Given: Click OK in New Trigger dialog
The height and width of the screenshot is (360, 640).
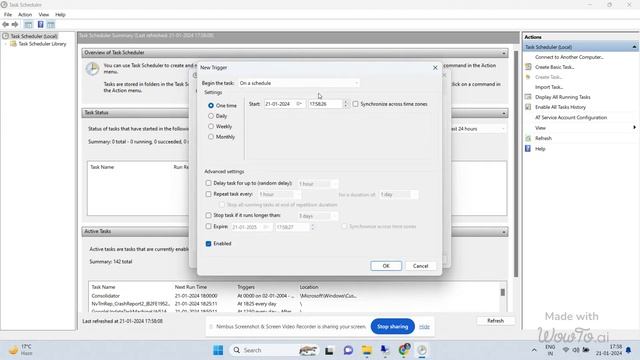Looking at the screenshot, I should click(386, 266).
